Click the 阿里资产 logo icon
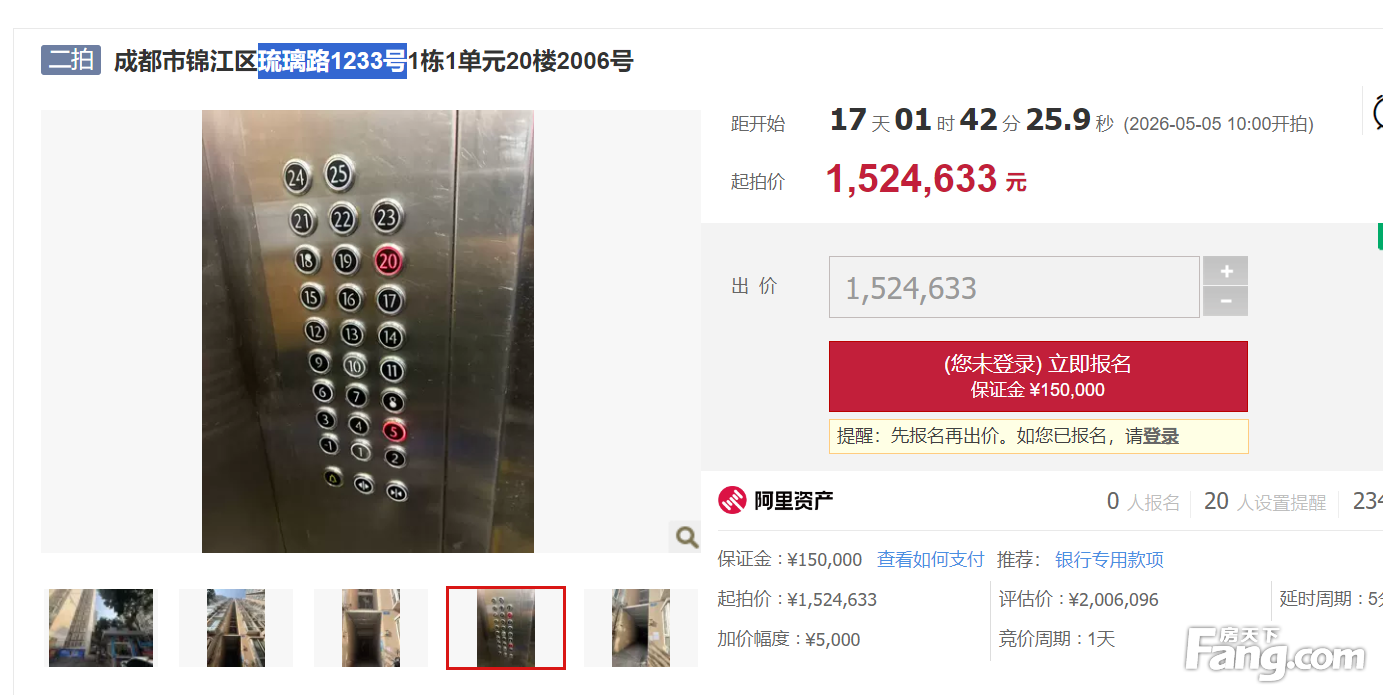1383x695 pixels. pos(732,500)
